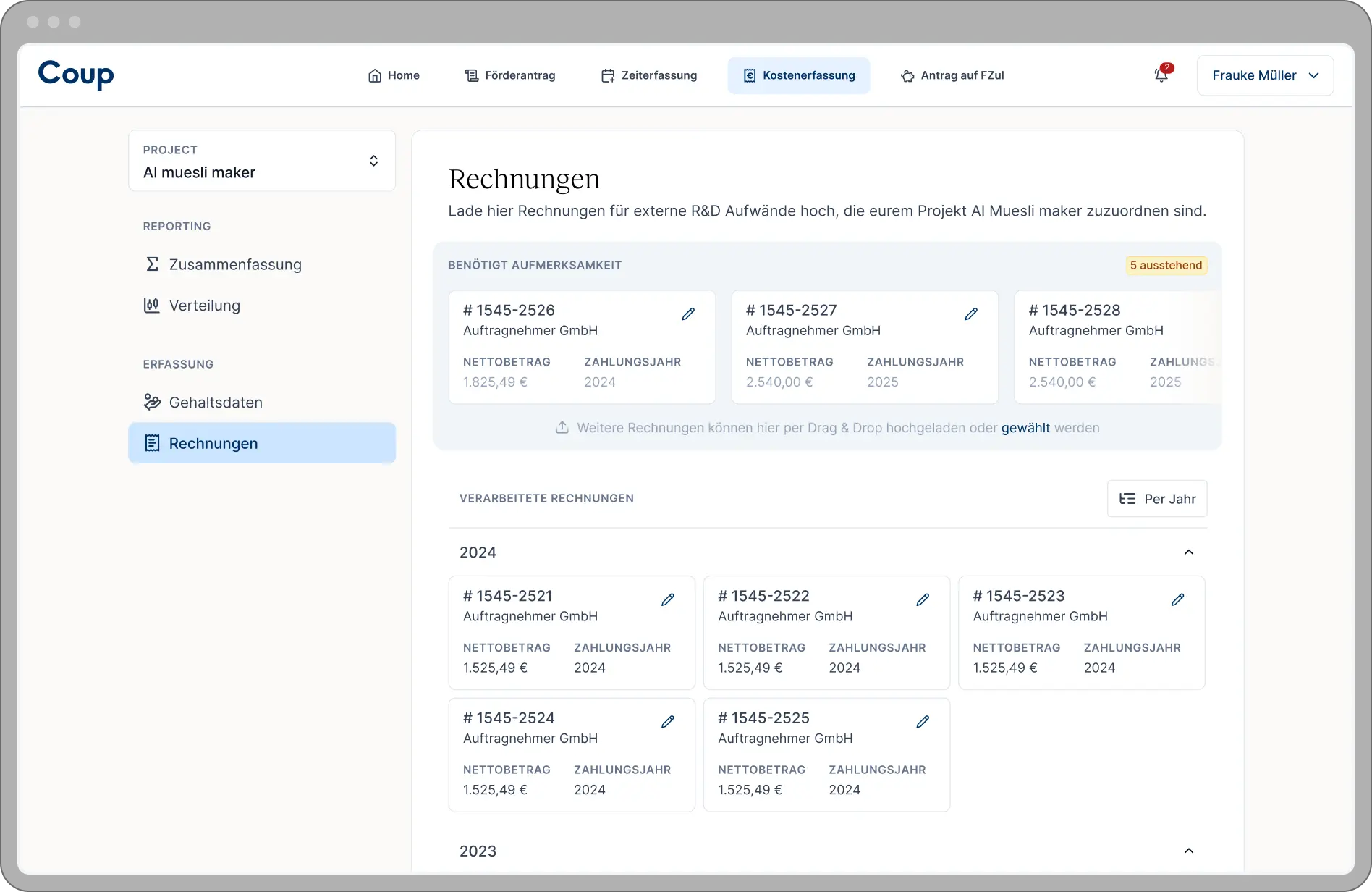
Task: Open Verteilung in sidebar
Action: tap(262, 306)
